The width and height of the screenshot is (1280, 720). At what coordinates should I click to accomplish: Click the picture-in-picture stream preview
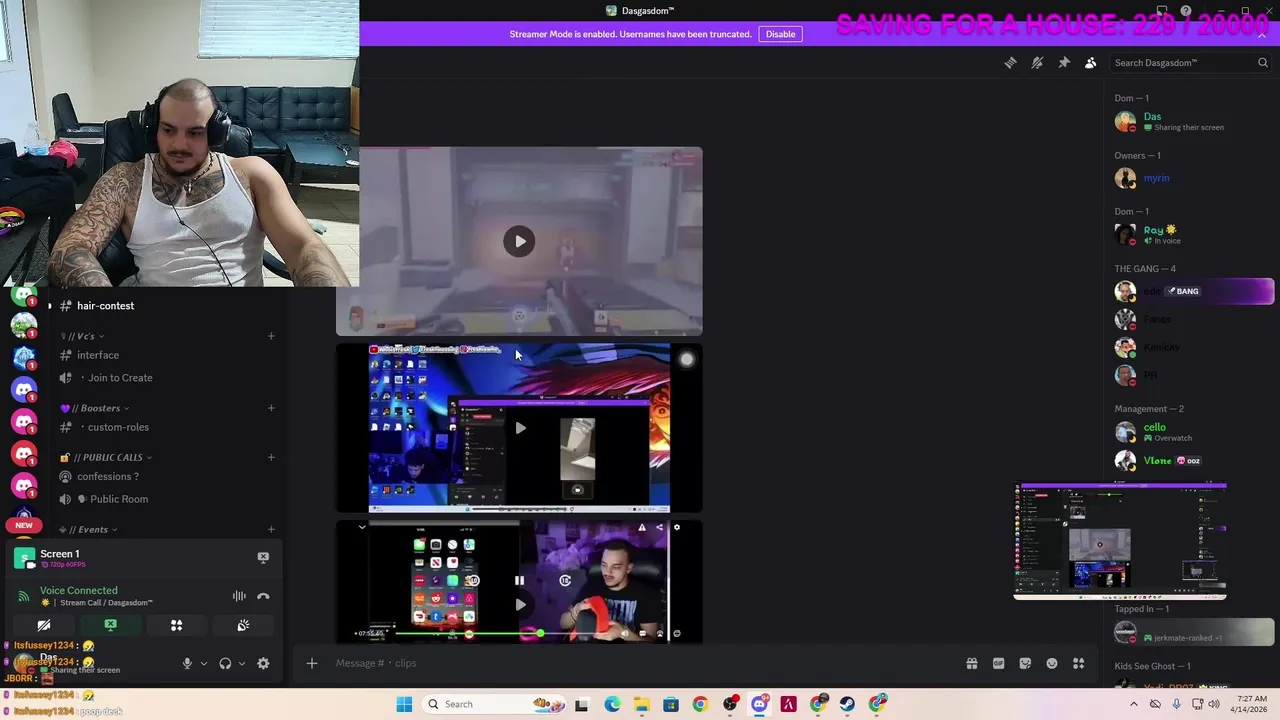pyautogui.click(x=1120, y=542)
